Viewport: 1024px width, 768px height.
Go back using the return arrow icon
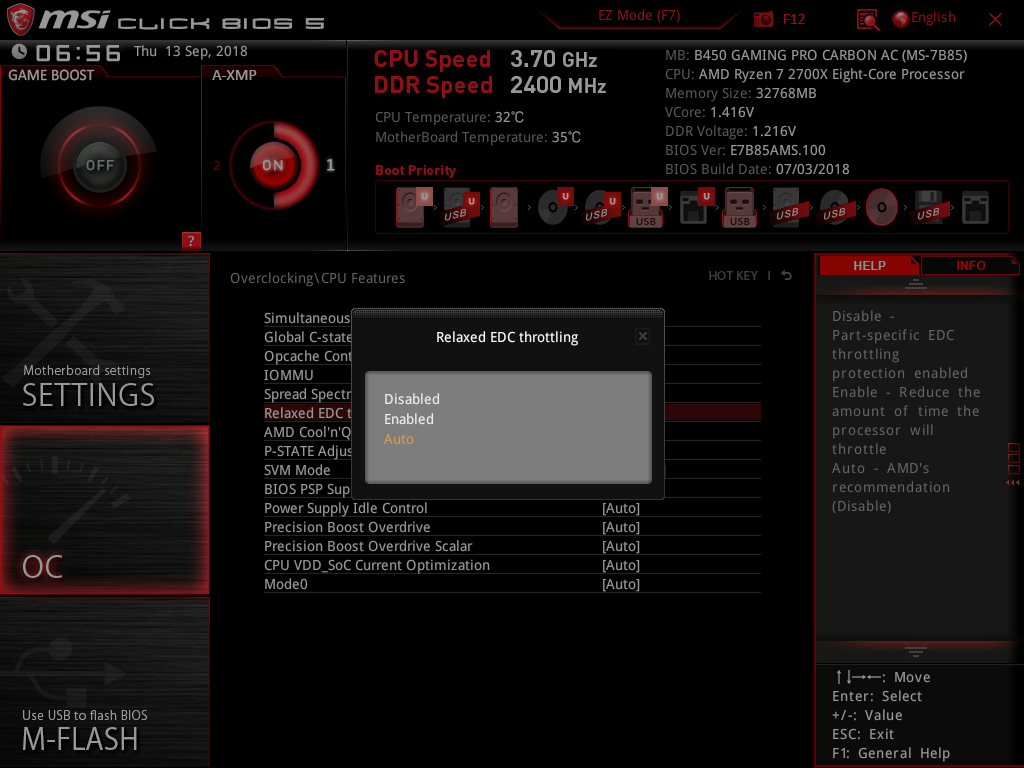(x=787, y=276)
